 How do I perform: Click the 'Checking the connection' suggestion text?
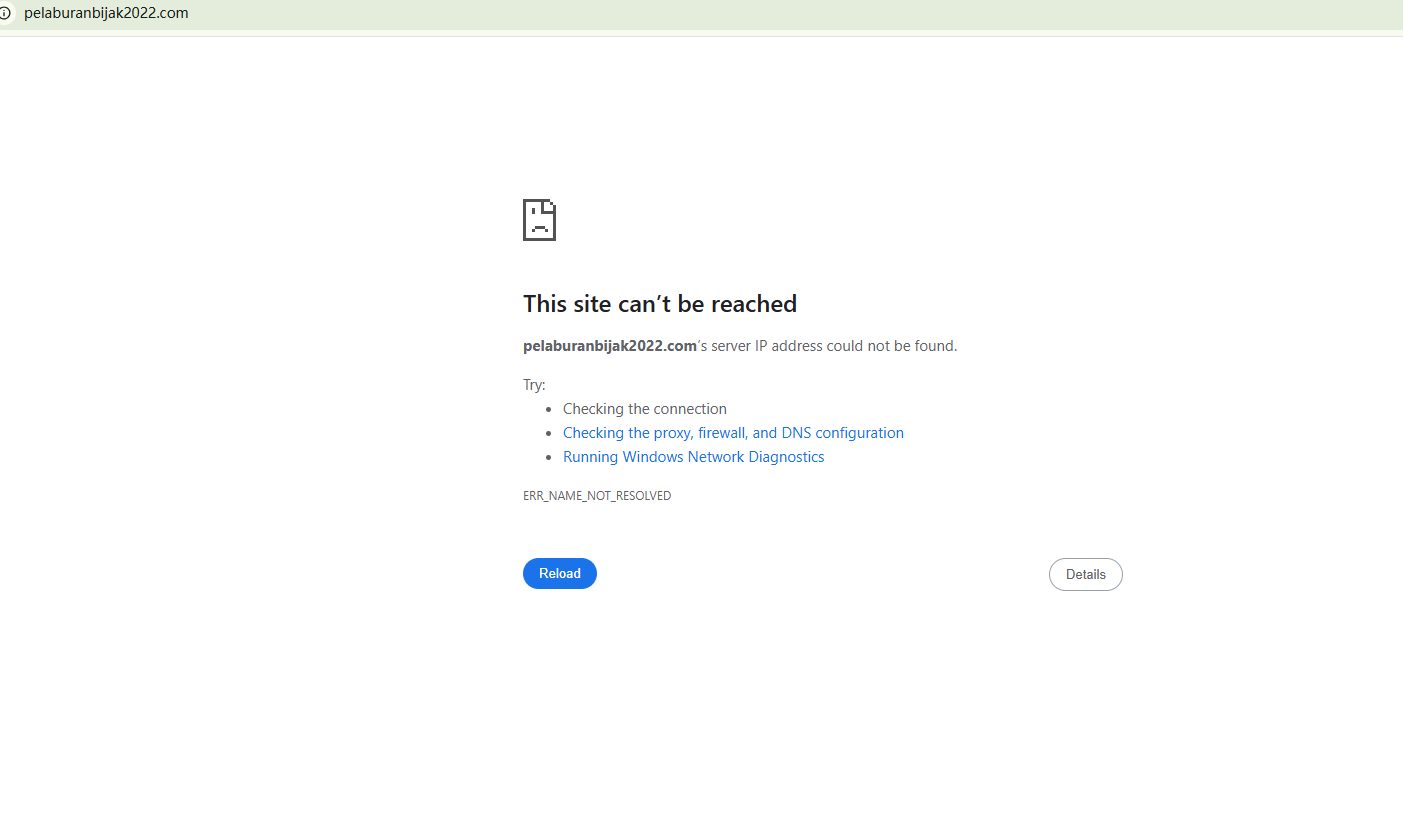click(645, 409)
